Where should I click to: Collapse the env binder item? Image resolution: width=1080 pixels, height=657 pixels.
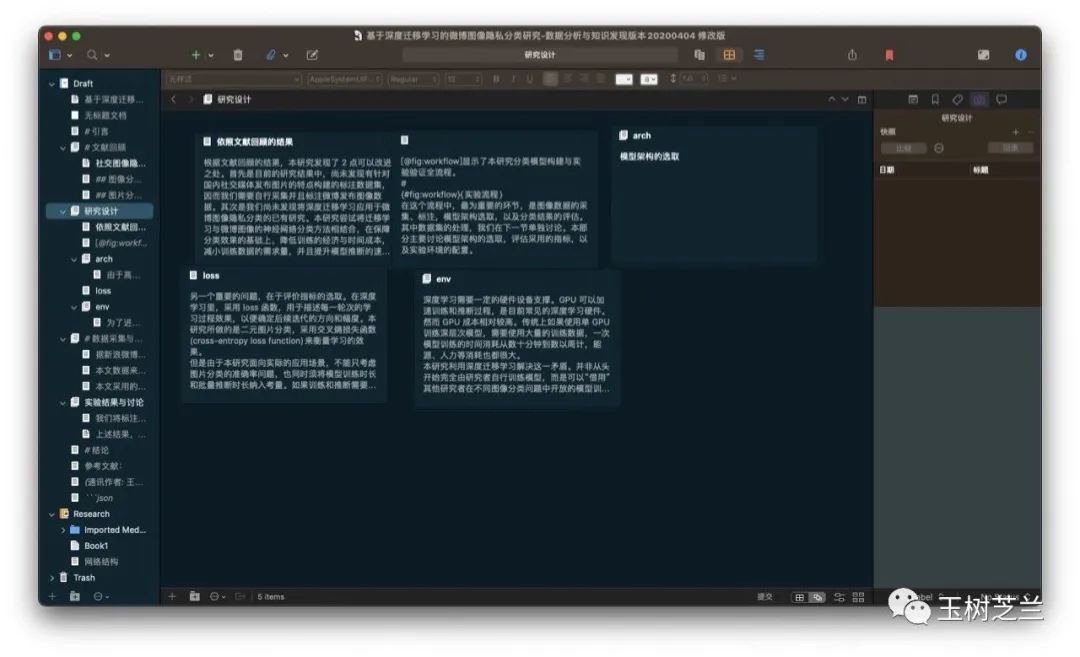coord(74,307)
